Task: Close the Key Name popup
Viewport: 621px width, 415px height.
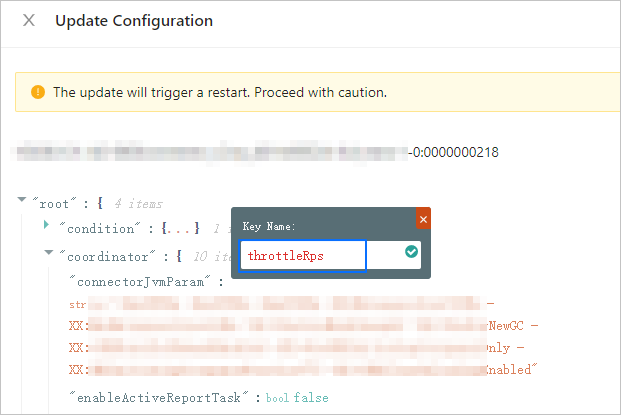Action: [x=423, y=218]
